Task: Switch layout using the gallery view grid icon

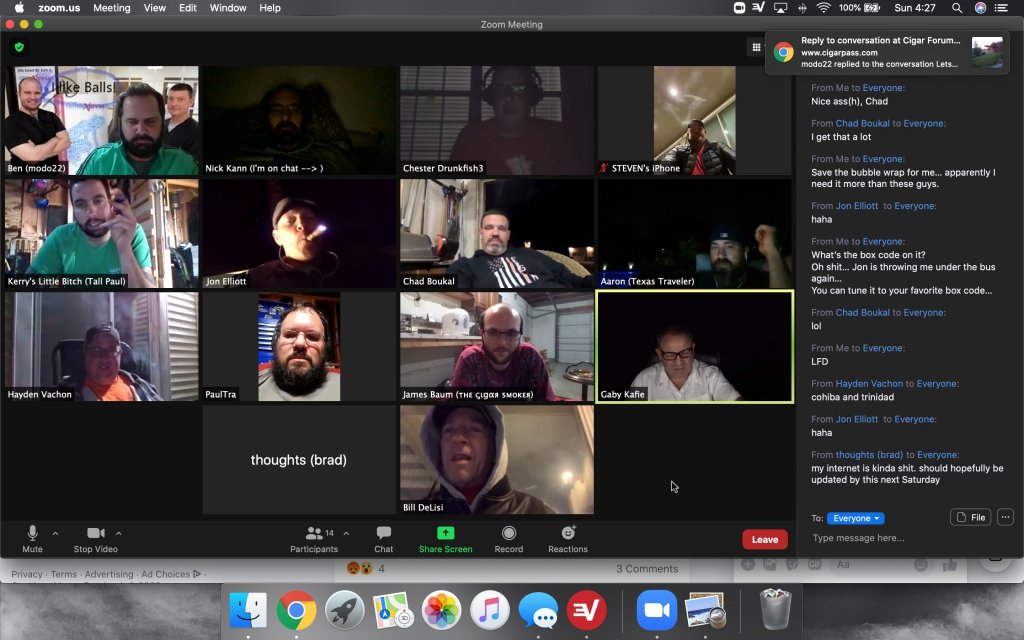Action: tap(756, 47)
